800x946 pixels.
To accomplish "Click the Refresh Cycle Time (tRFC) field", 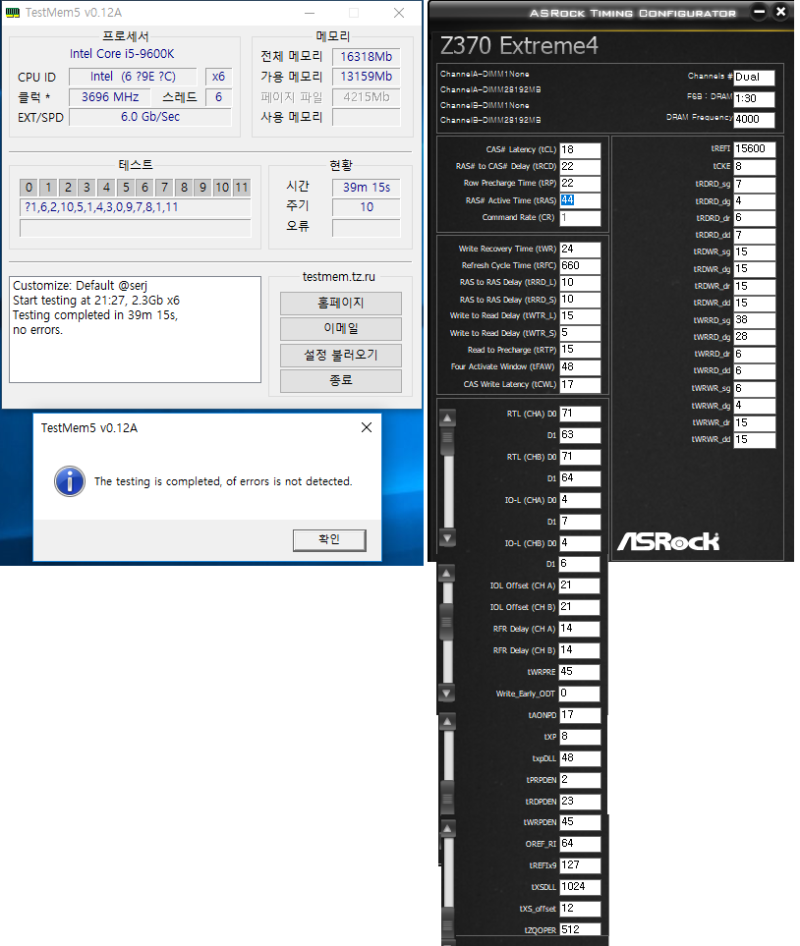I will [x=580, y=266].
